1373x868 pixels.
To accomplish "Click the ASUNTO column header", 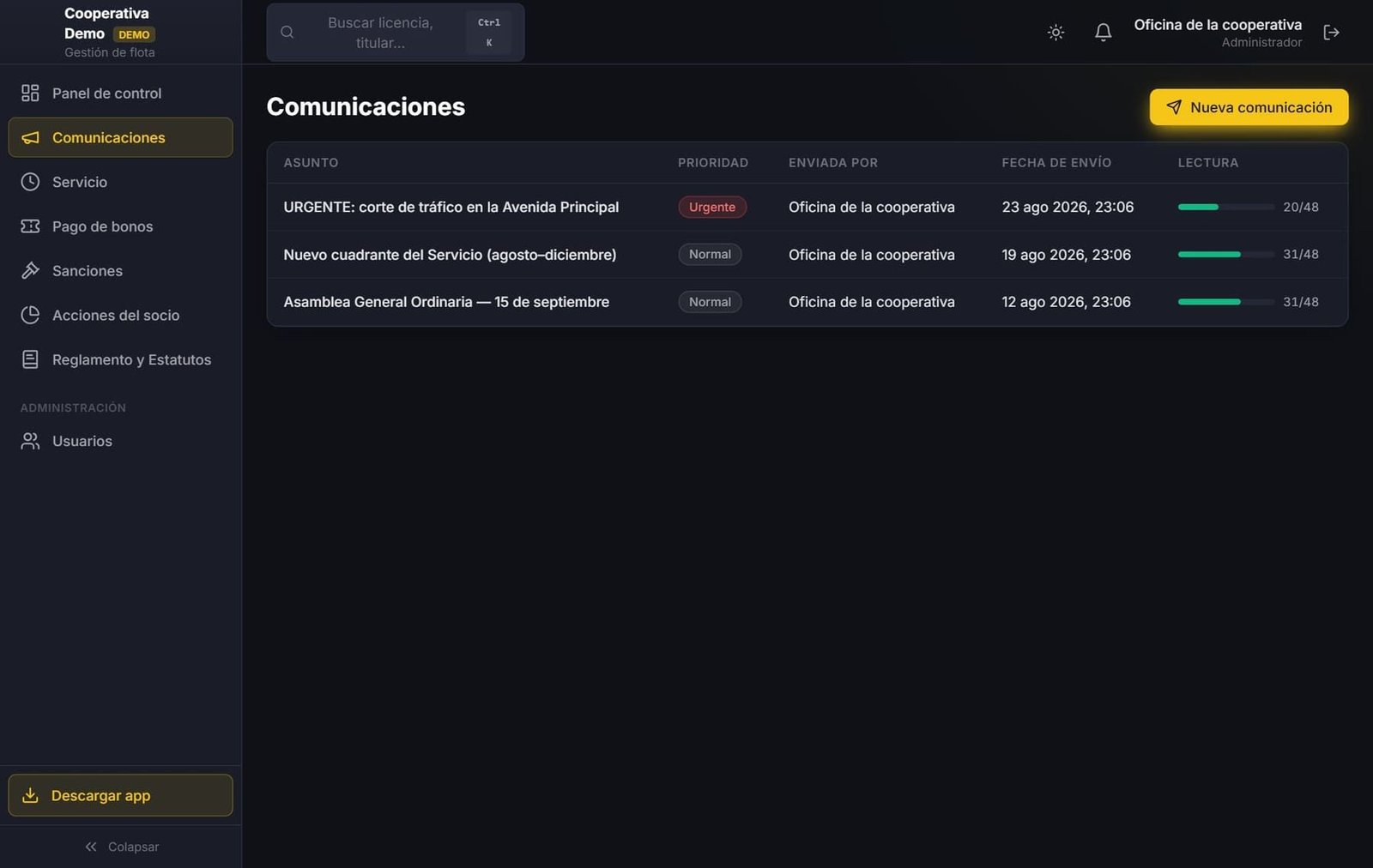I will (x=311, y=162).
